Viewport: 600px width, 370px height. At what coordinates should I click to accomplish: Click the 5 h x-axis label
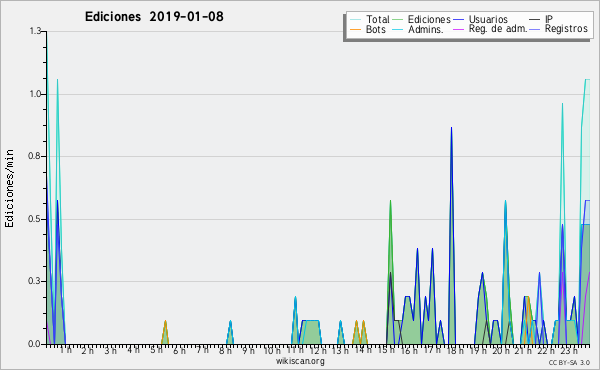click(x=156, y=350)
